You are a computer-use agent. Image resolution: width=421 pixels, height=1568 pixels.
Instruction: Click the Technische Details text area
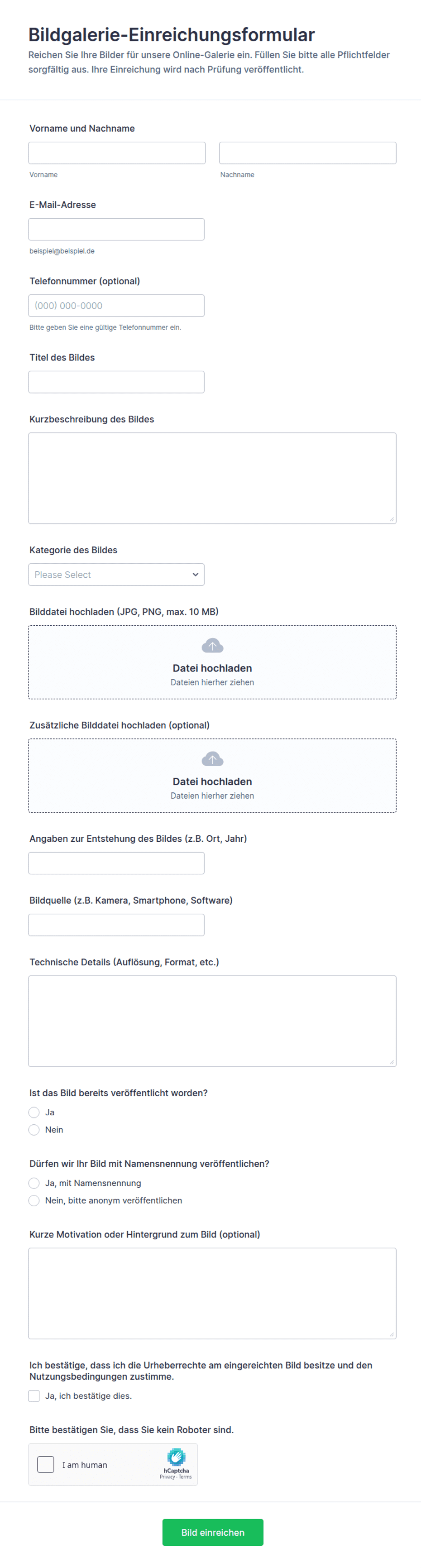coord(212,1021)
